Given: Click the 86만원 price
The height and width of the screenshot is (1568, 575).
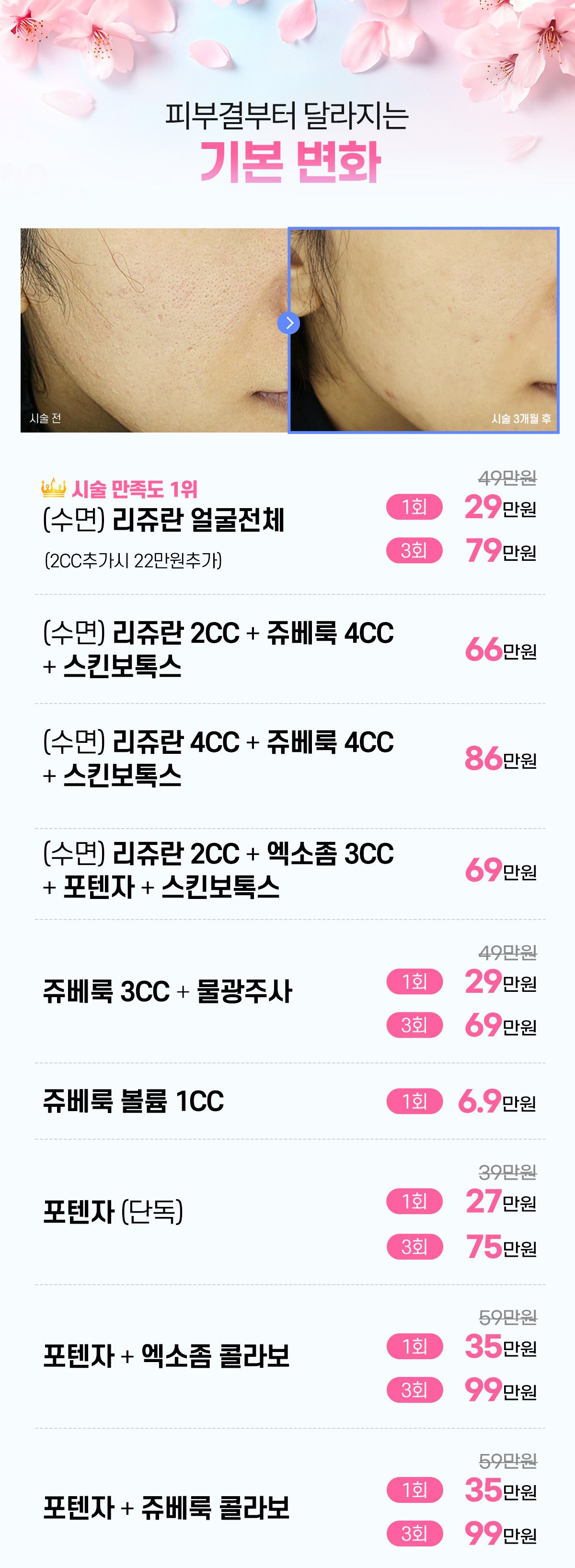Looking at the screenshot, I should [x=500, y=759].
